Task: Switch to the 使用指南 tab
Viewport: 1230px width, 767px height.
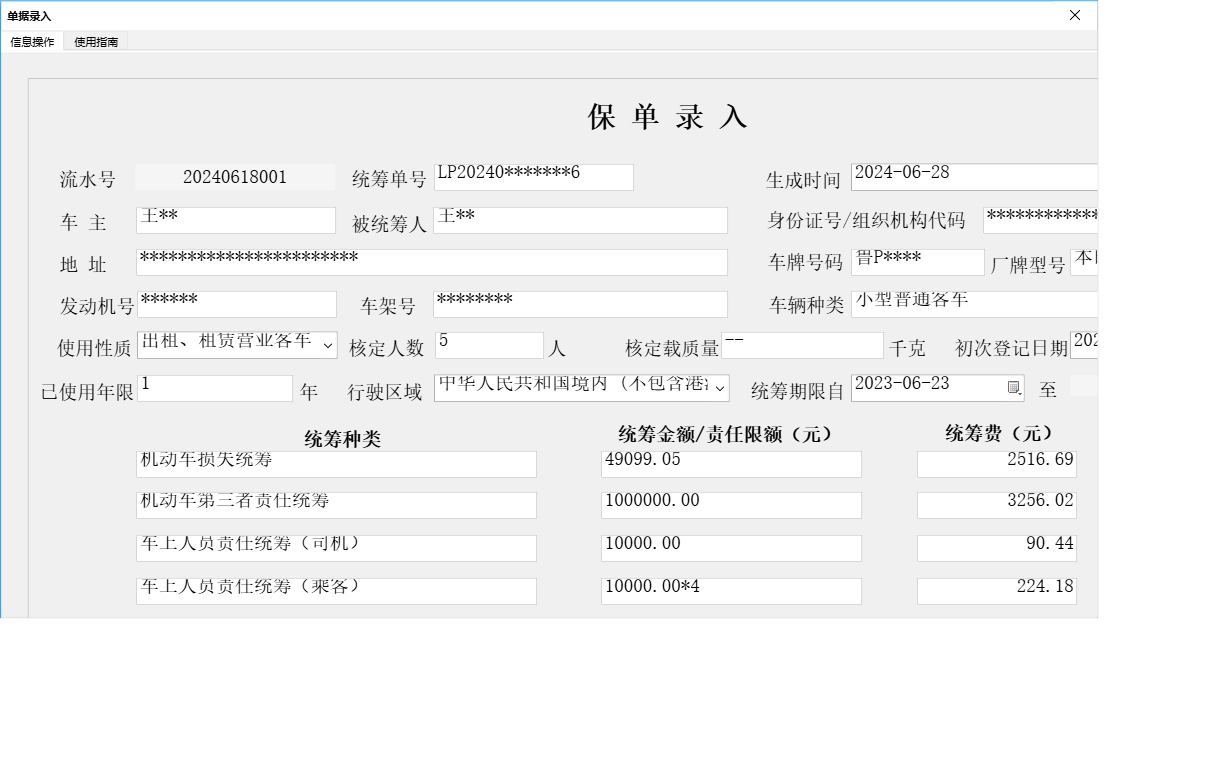Action: [x=95, y=42]
